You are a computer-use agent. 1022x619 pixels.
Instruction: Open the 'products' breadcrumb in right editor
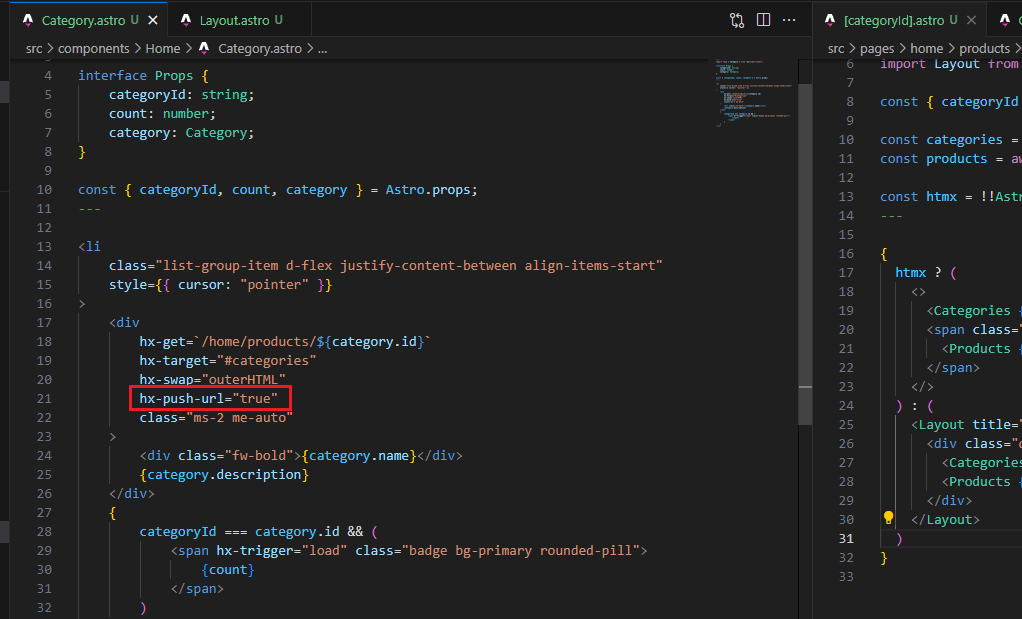pos(984,49)
